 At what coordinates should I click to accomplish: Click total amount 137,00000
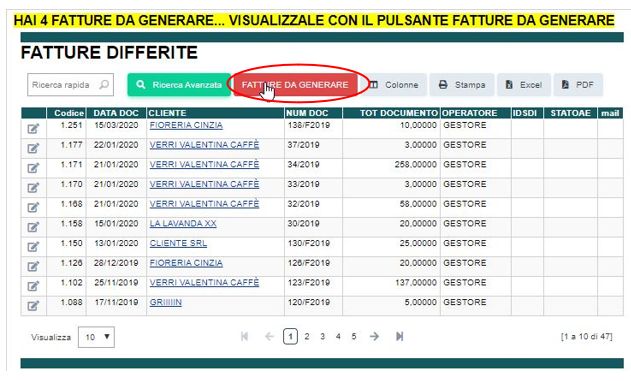click(416, 283)
